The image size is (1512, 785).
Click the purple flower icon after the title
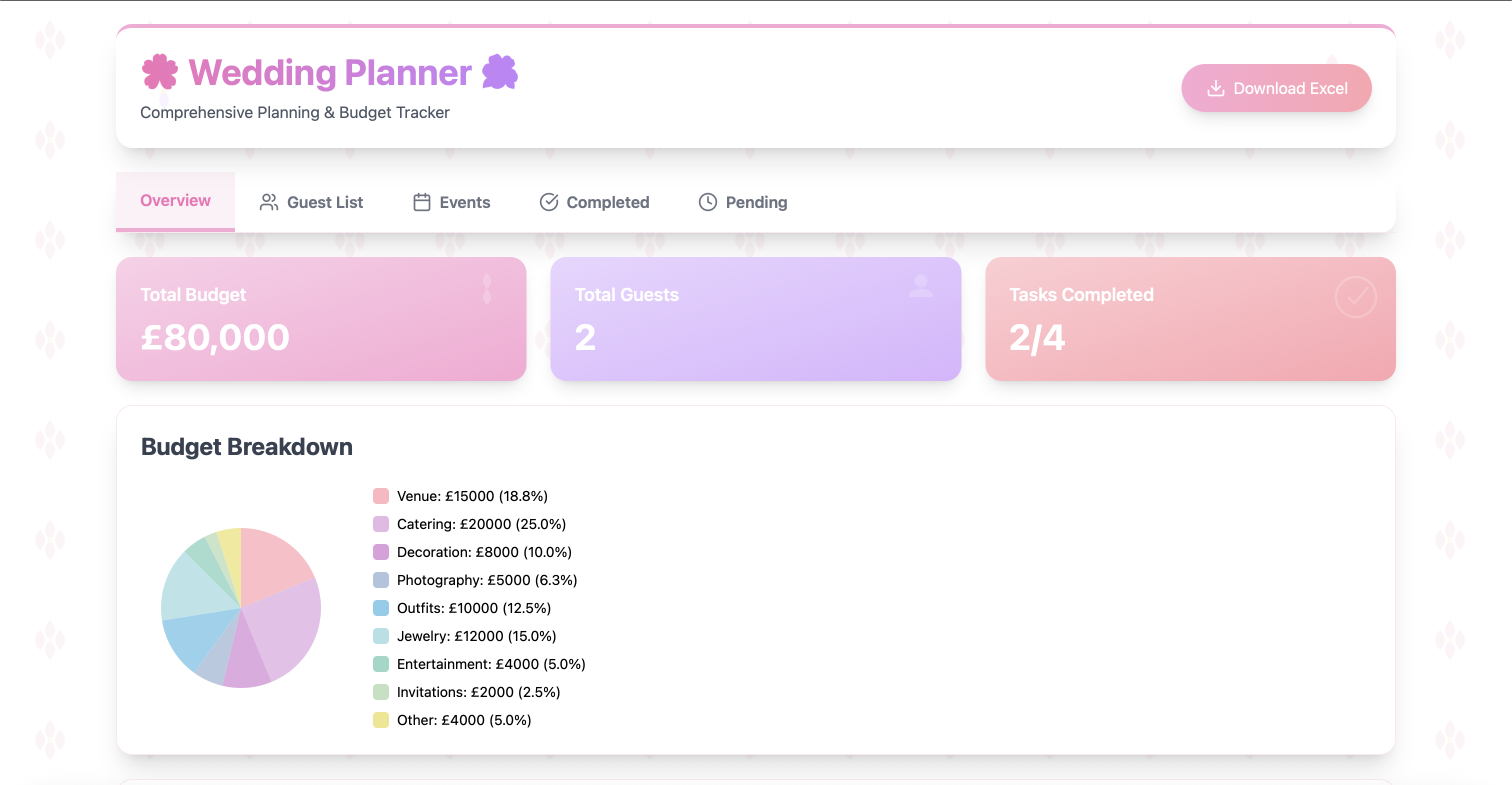(x=497, y=72)
